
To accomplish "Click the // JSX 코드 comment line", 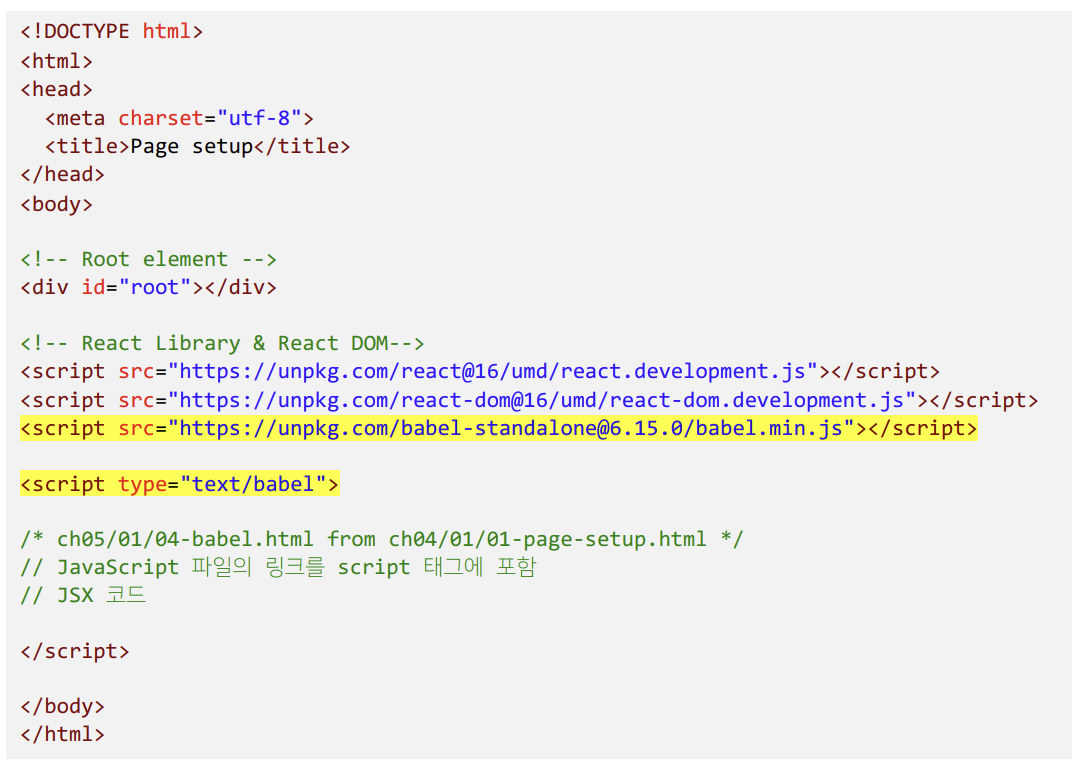I will 83,594.
